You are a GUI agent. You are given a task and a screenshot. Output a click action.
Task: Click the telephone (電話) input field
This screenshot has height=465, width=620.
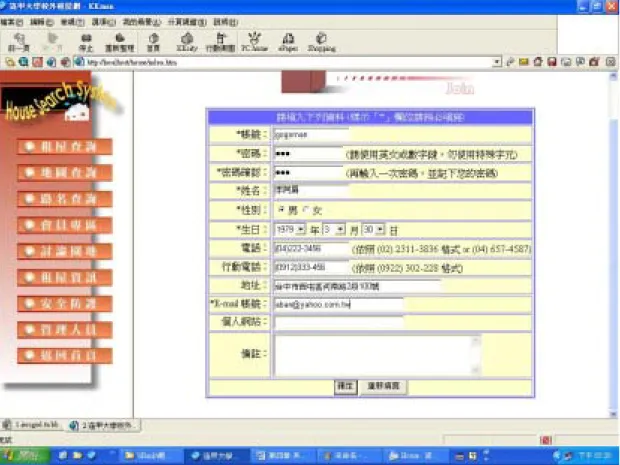[x=311, y=249]
